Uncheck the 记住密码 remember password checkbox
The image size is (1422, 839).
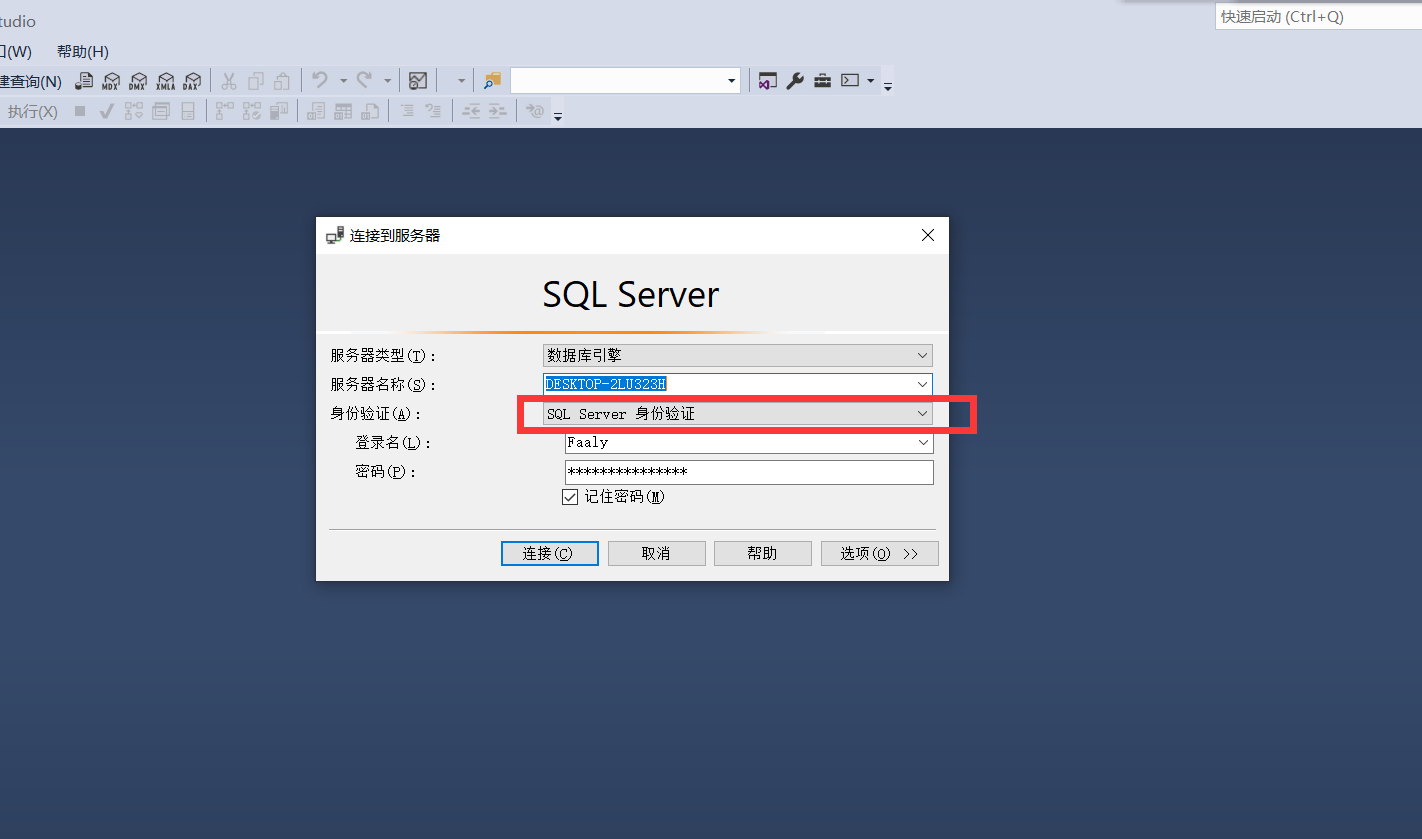[570, 496]
